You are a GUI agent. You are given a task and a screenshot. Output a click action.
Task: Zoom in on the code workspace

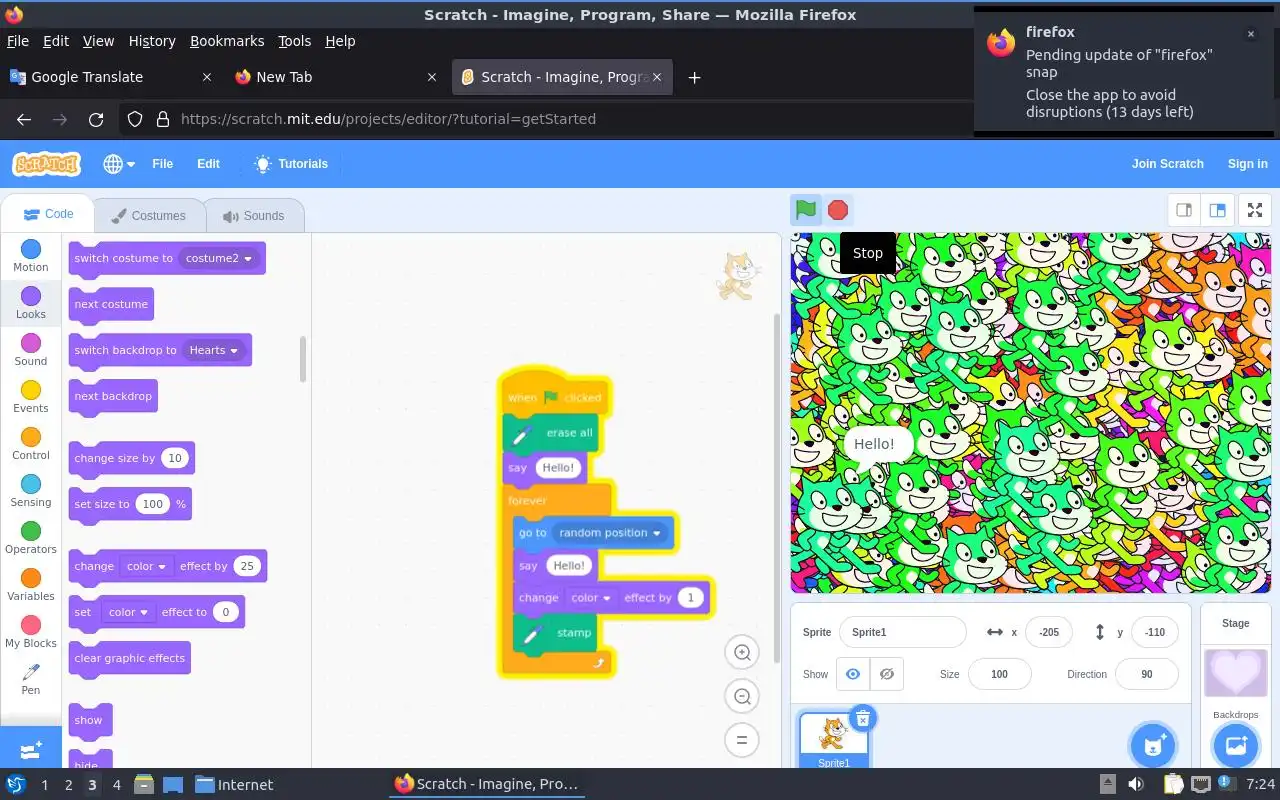[x=742, y=653]
